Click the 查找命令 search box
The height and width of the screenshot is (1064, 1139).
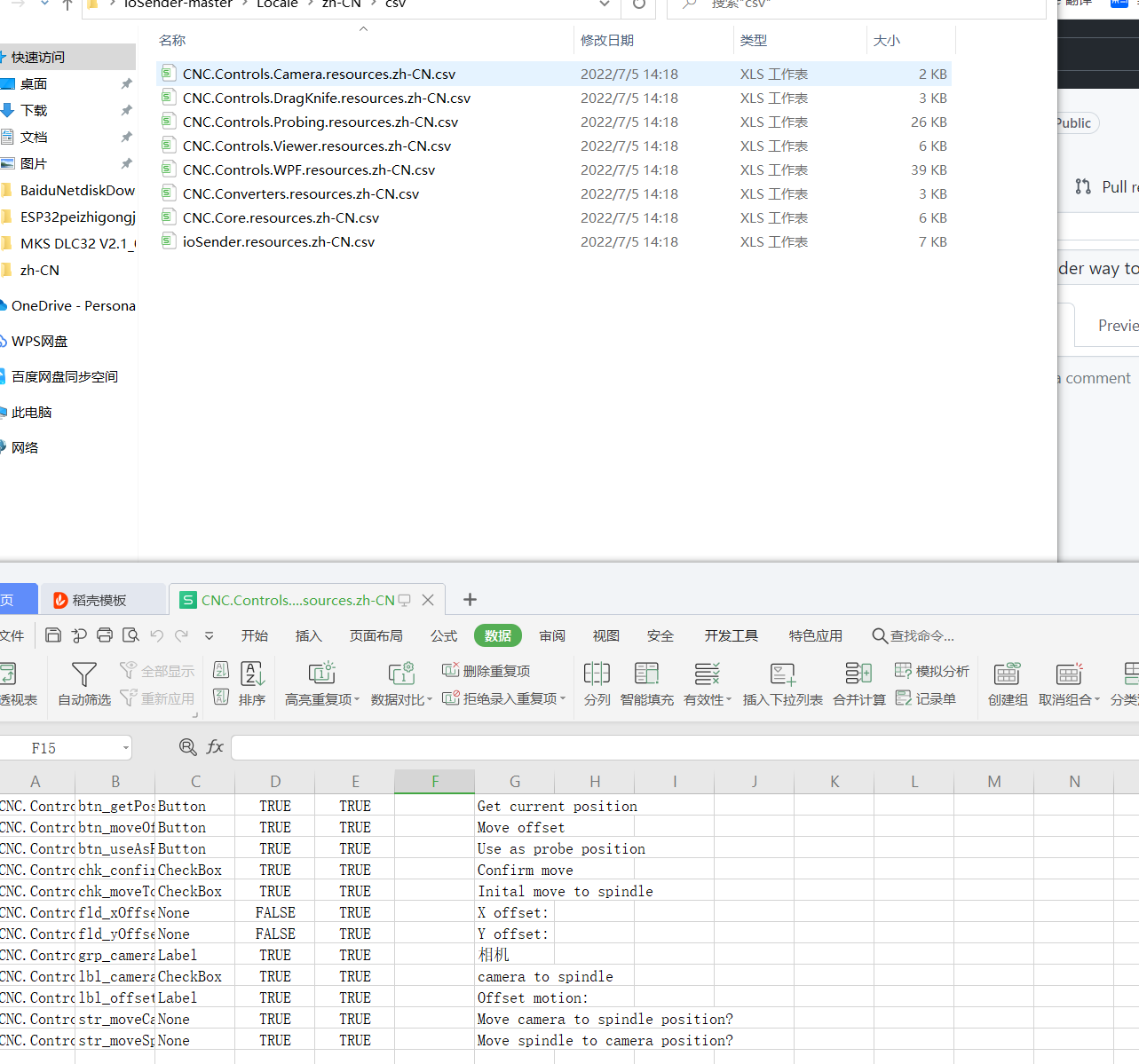[914, 635]
